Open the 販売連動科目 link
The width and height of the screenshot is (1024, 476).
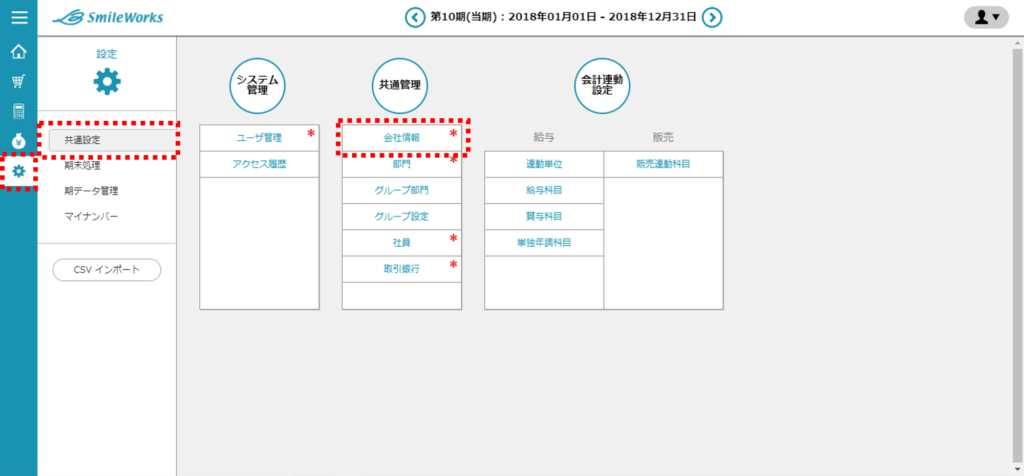[x=663, y=164]
